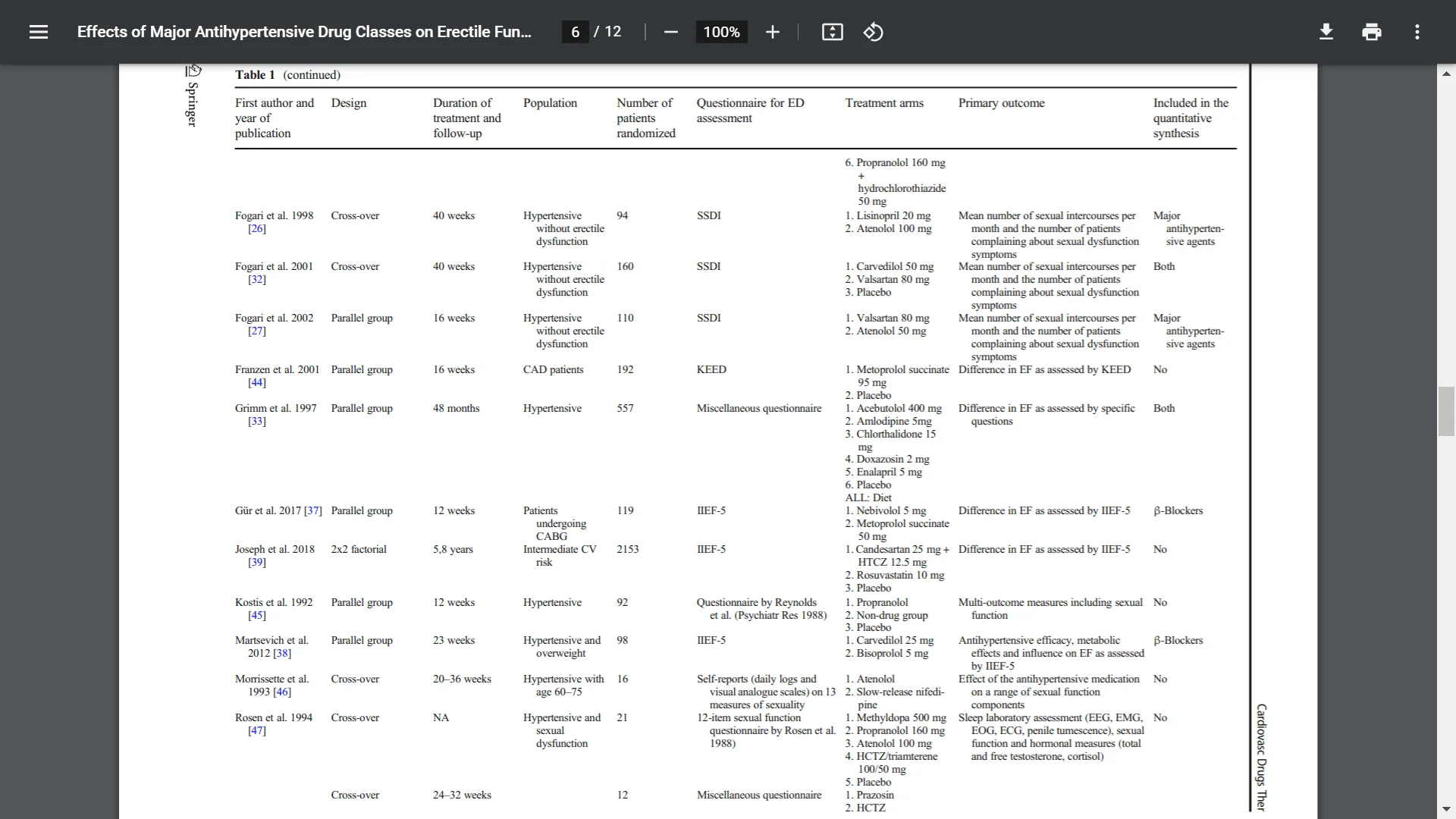Click '5,8 years' duration cell
This screenshot has height=819, width=1456.
pos(453,550)
